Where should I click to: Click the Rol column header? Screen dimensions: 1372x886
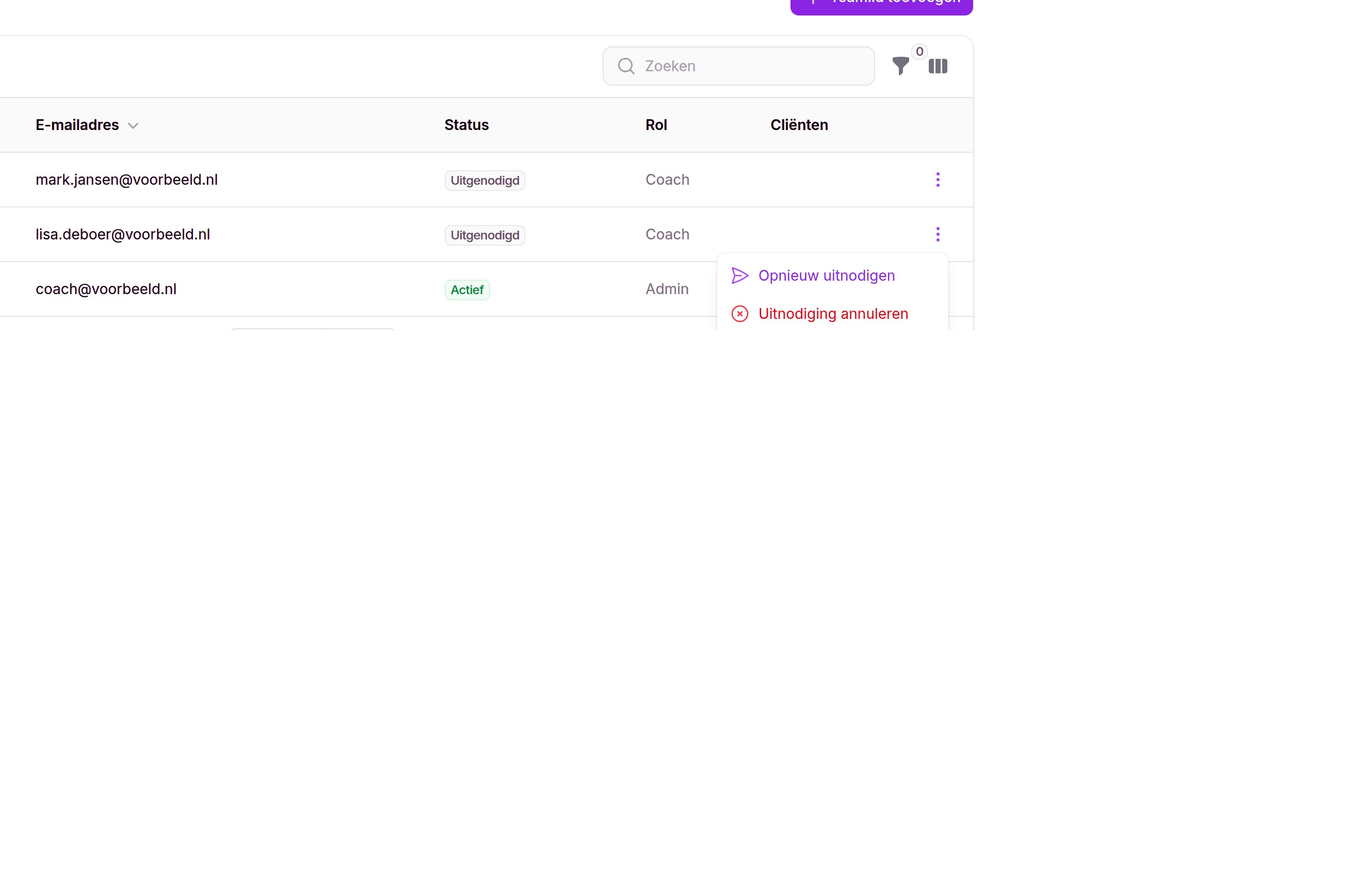coord(656,125)
